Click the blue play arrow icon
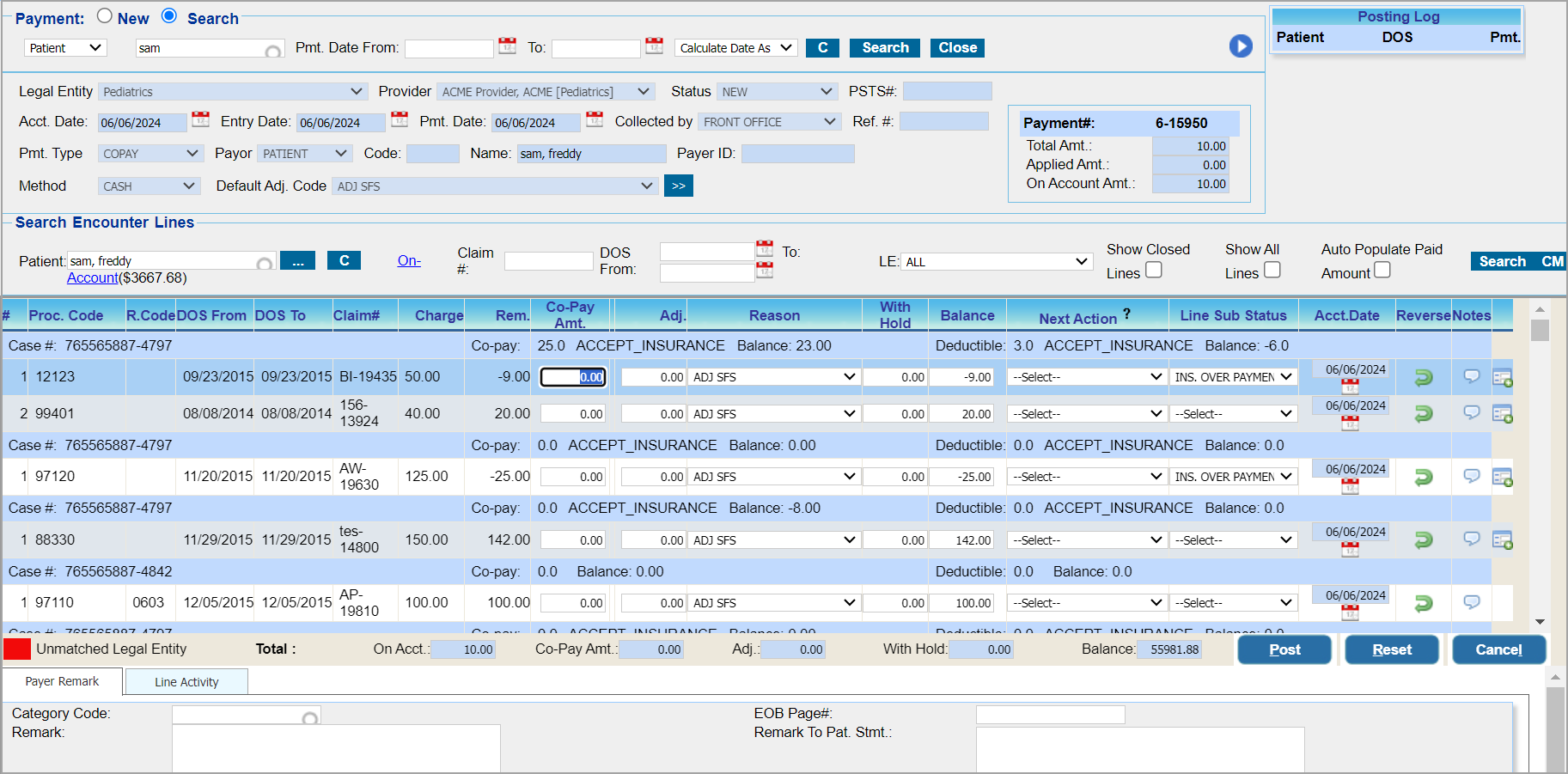 click(1240, 46)
